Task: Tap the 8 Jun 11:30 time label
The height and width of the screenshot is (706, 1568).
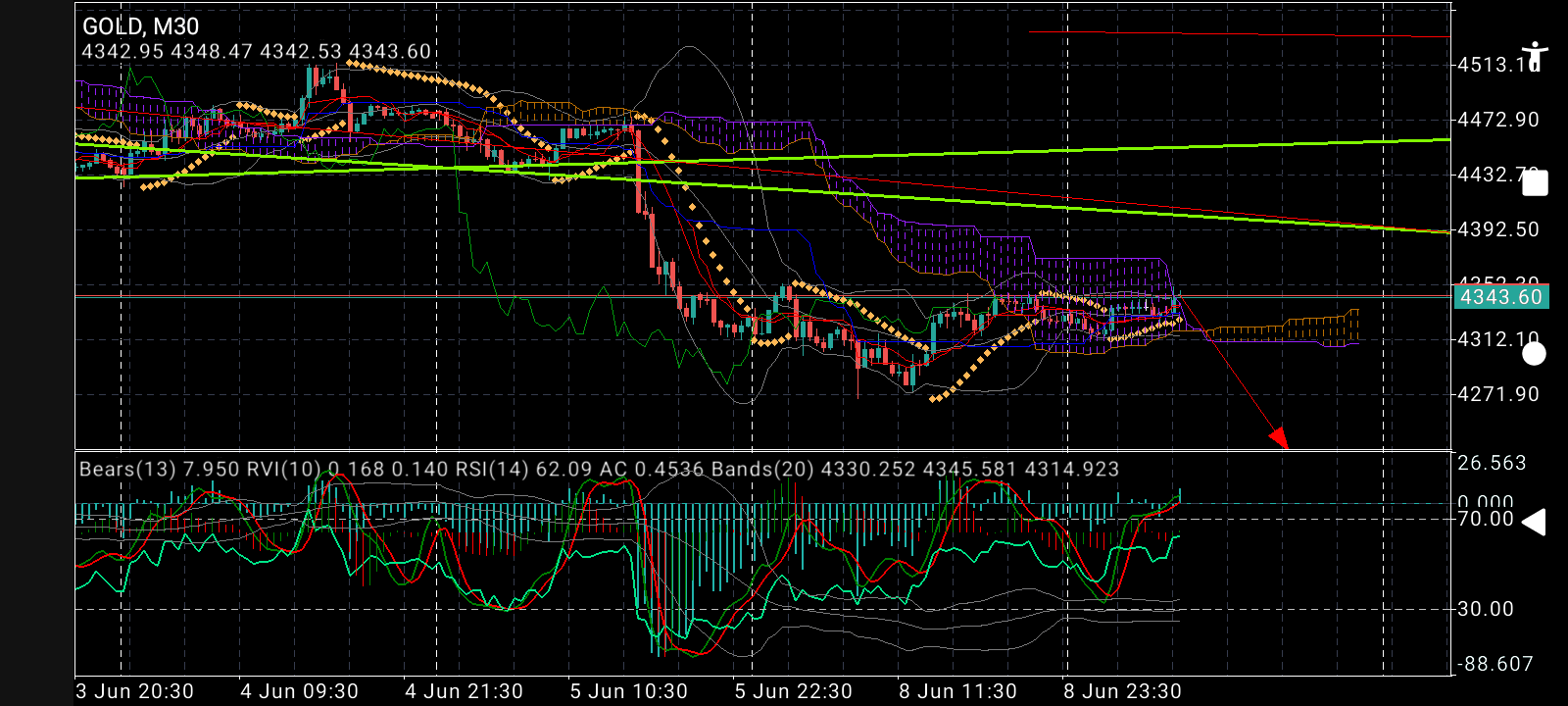Action: (958, 691)
